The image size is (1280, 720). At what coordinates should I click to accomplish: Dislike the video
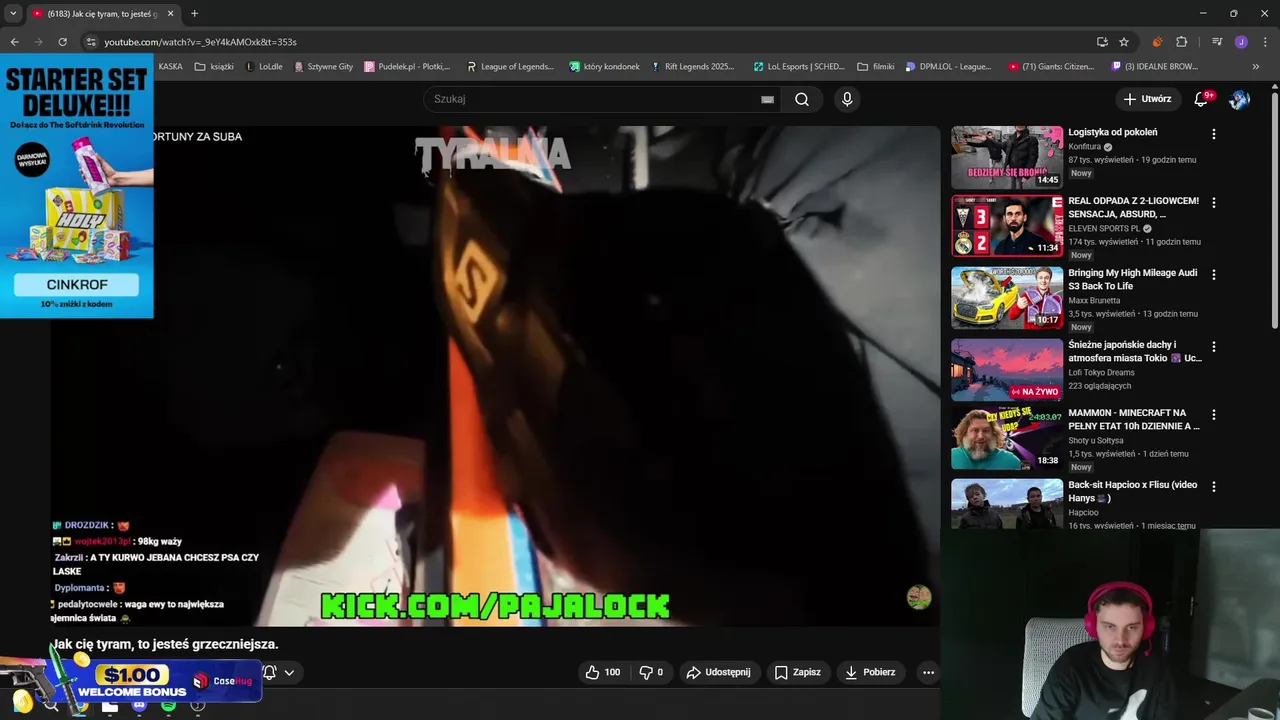pos(651,672)
